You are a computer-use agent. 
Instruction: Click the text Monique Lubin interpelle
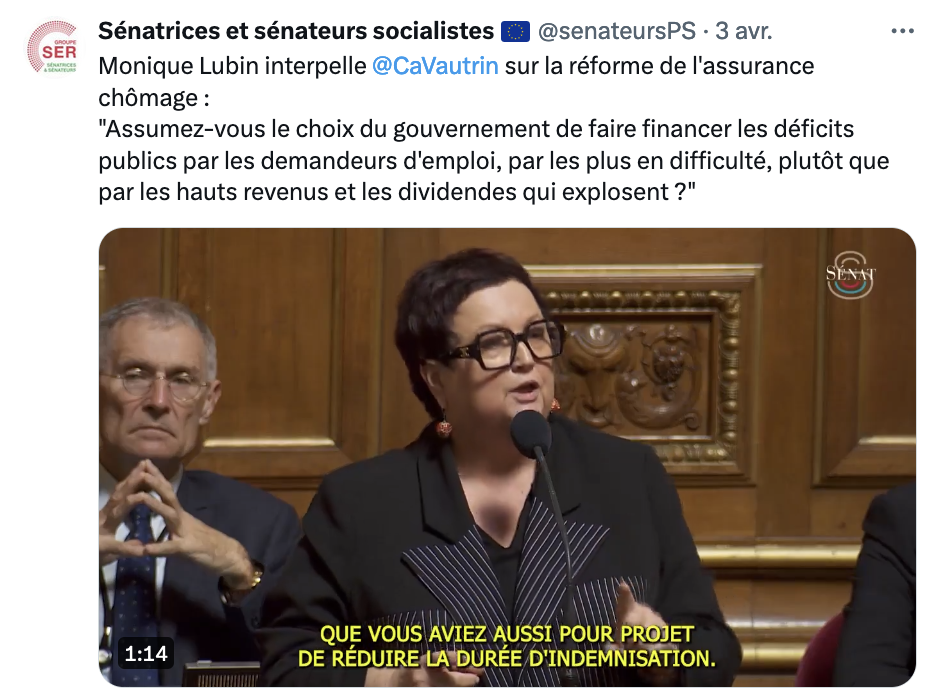tap(233, 66)
